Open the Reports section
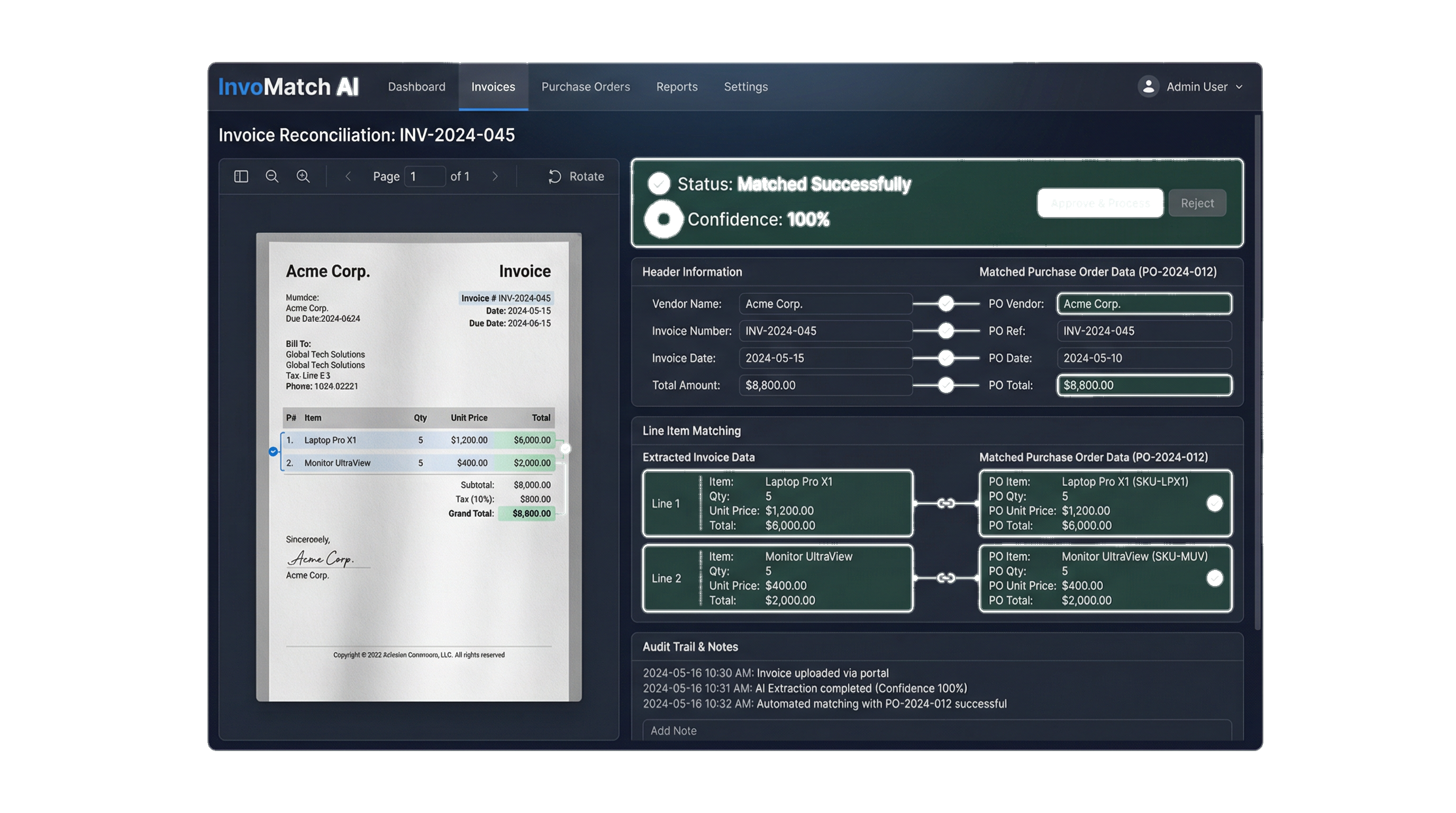Viewport: 1456px width, 813px height. (x=677, y=86)
